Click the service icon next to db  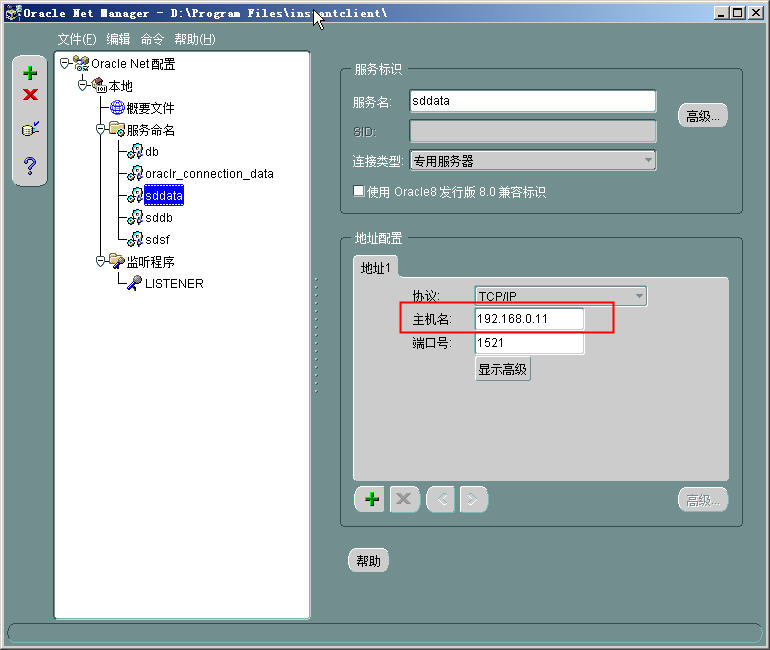coord(135,151)
